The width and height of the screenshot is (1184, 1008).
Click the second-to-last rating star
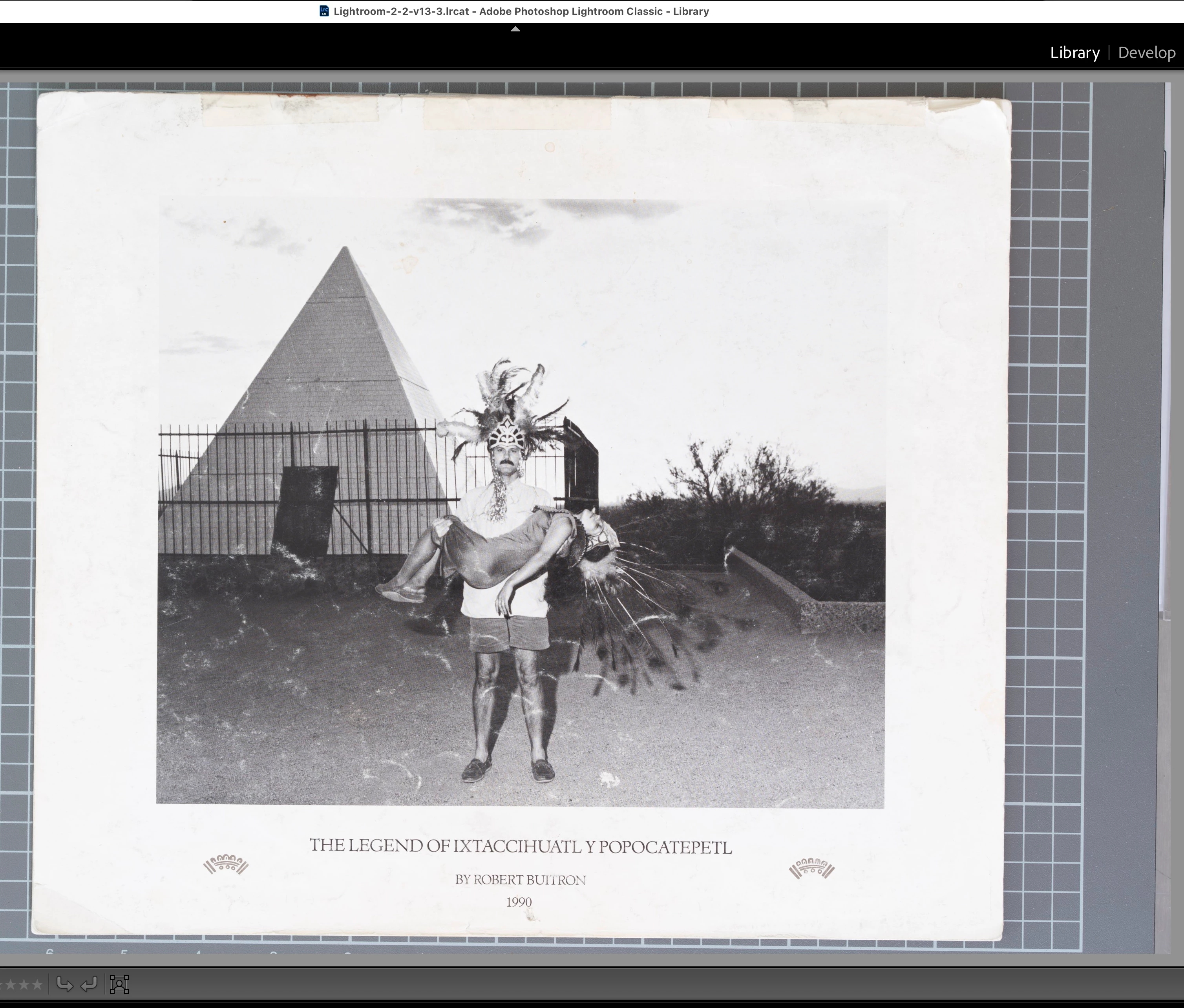(24, 984)
